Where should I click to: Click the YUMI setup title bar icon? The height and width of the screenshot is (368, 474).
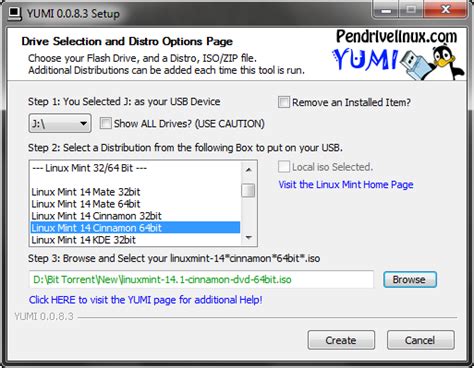pos(14,14)
